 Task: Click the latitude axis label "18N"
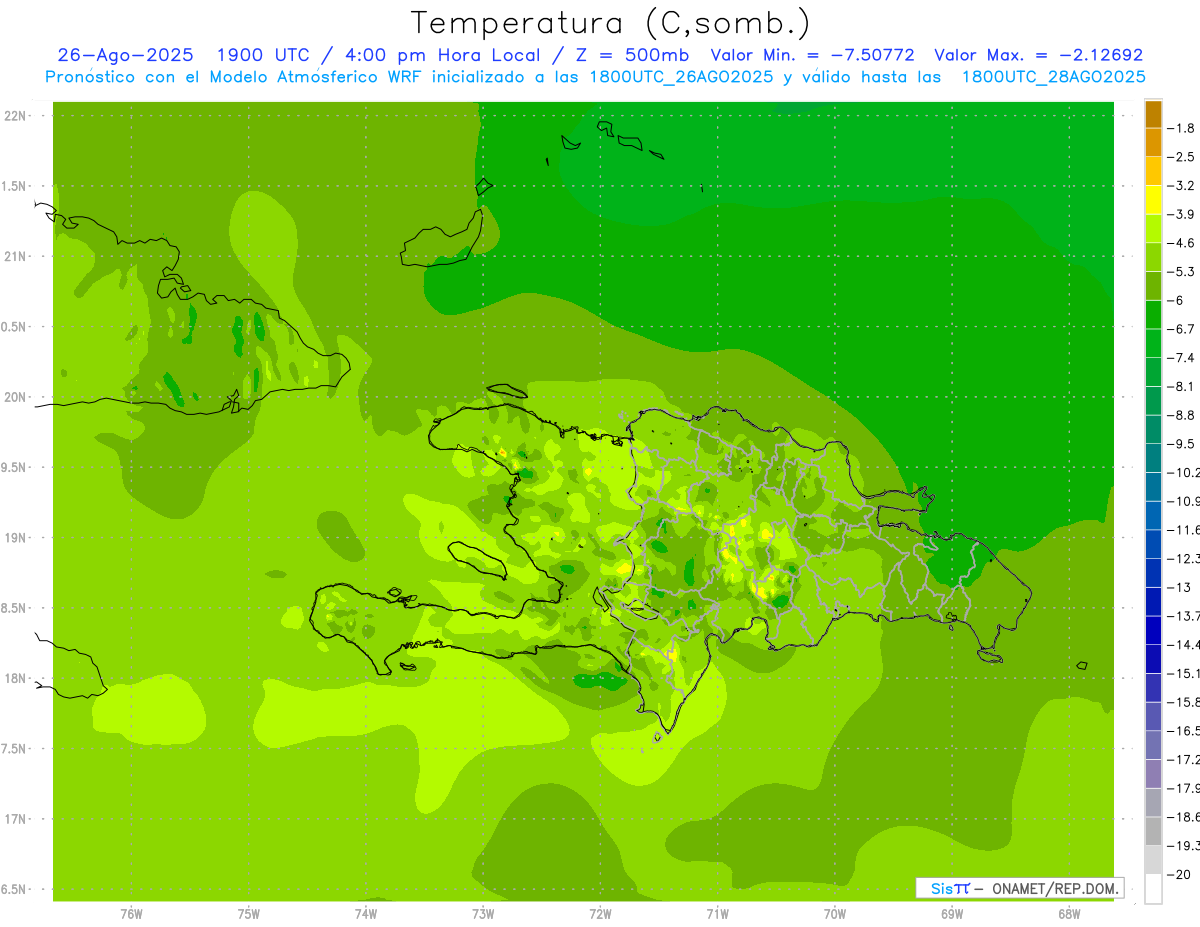click(16, 679)
